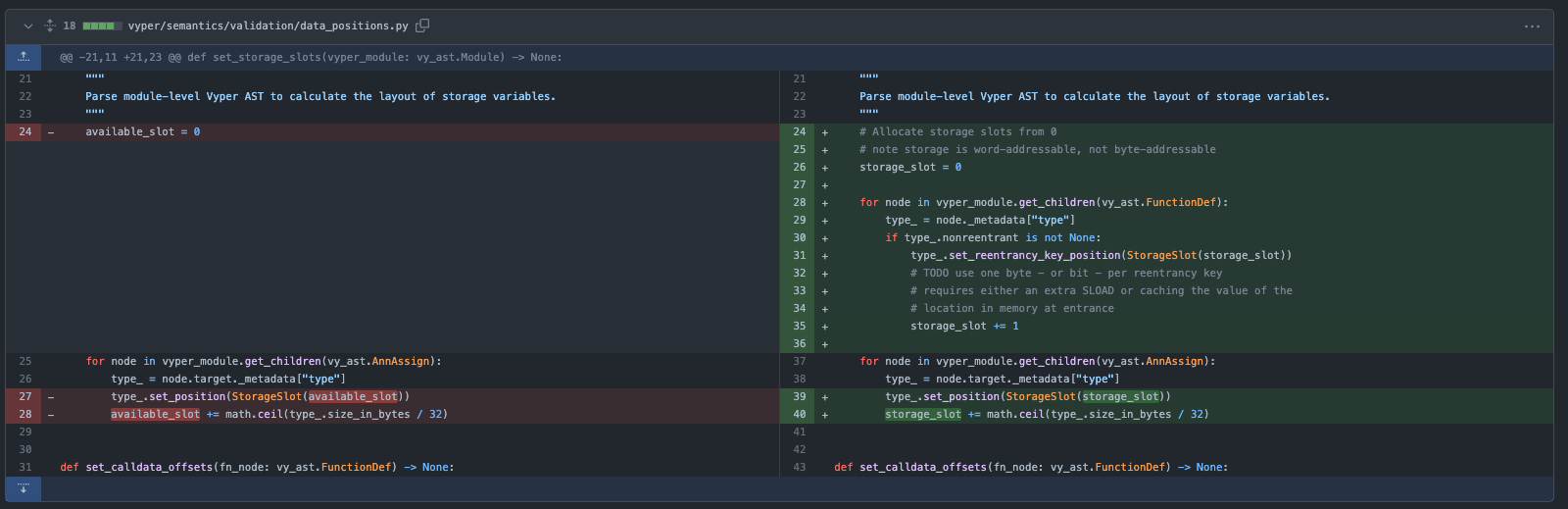Click plus marker on added line 24
Screen dimensions: 1568x509
[825, 132]
